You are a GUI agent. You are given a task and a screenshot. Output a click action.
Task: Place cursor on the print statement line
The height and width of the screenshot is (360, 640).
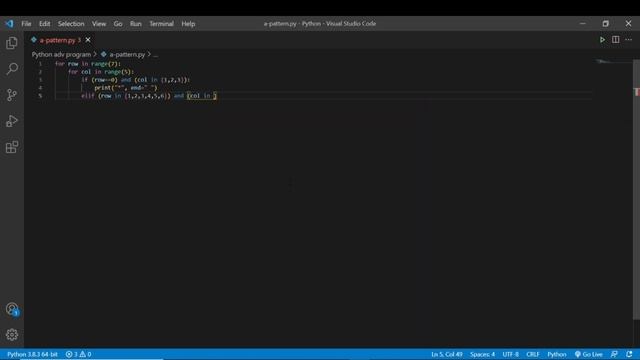click(126, 88)
